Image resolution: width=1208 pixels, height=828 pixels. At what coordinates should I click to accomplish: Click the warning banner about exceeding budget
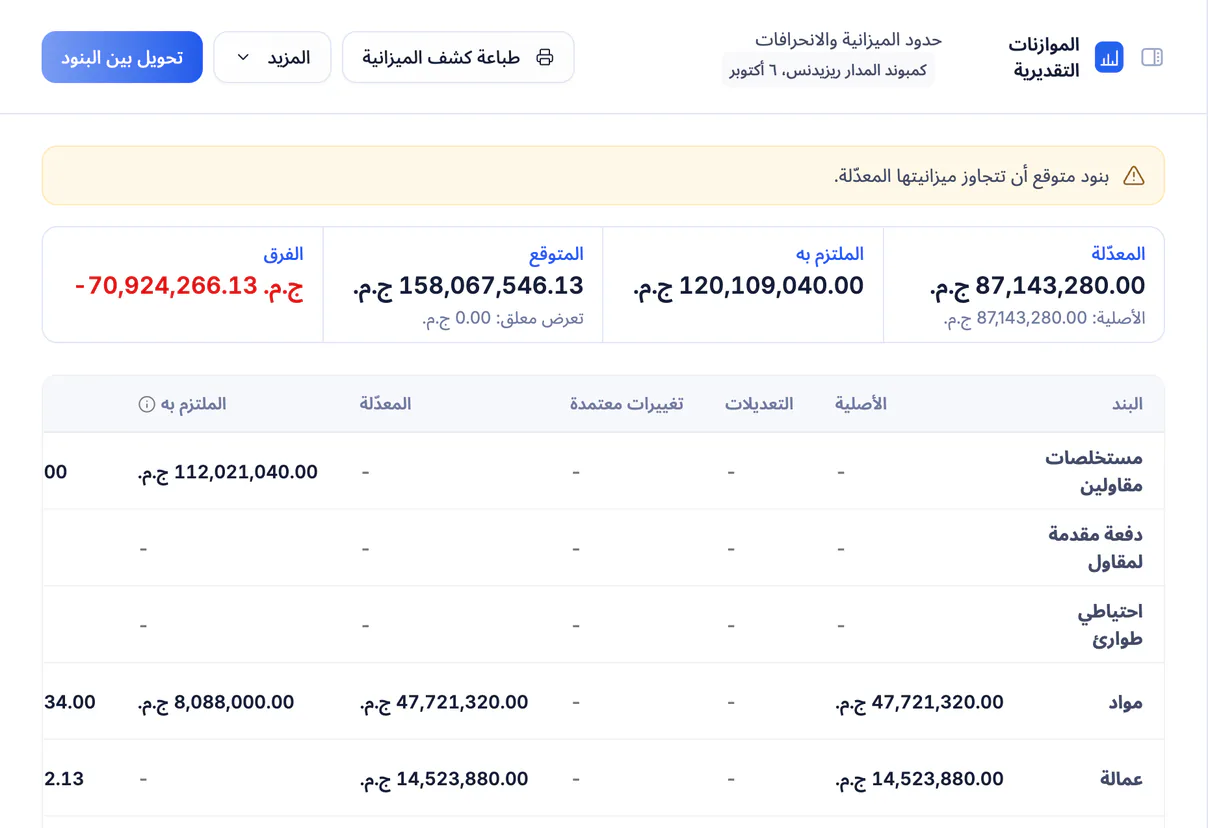603,176
